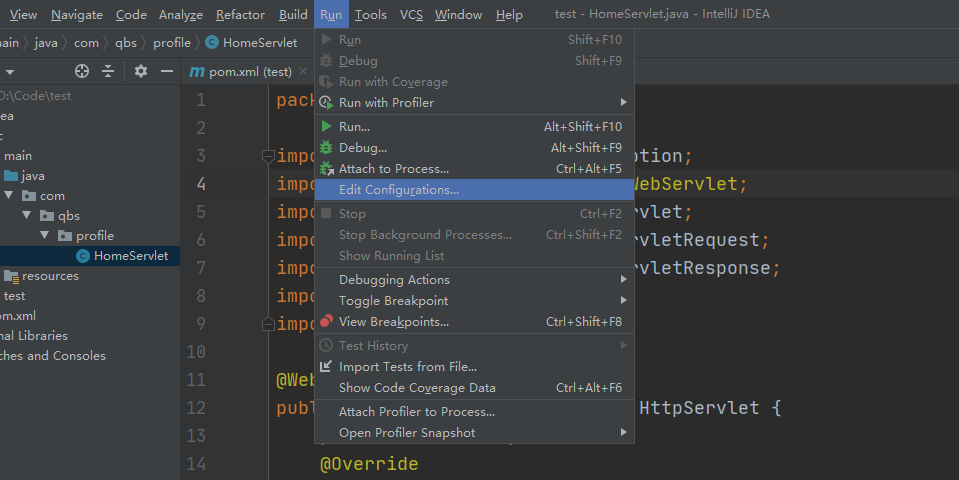Viewport: 959px width, 480px height.
Task: Click the HomeServlet class icon in breadcrumb
Action: click(212, 42)
